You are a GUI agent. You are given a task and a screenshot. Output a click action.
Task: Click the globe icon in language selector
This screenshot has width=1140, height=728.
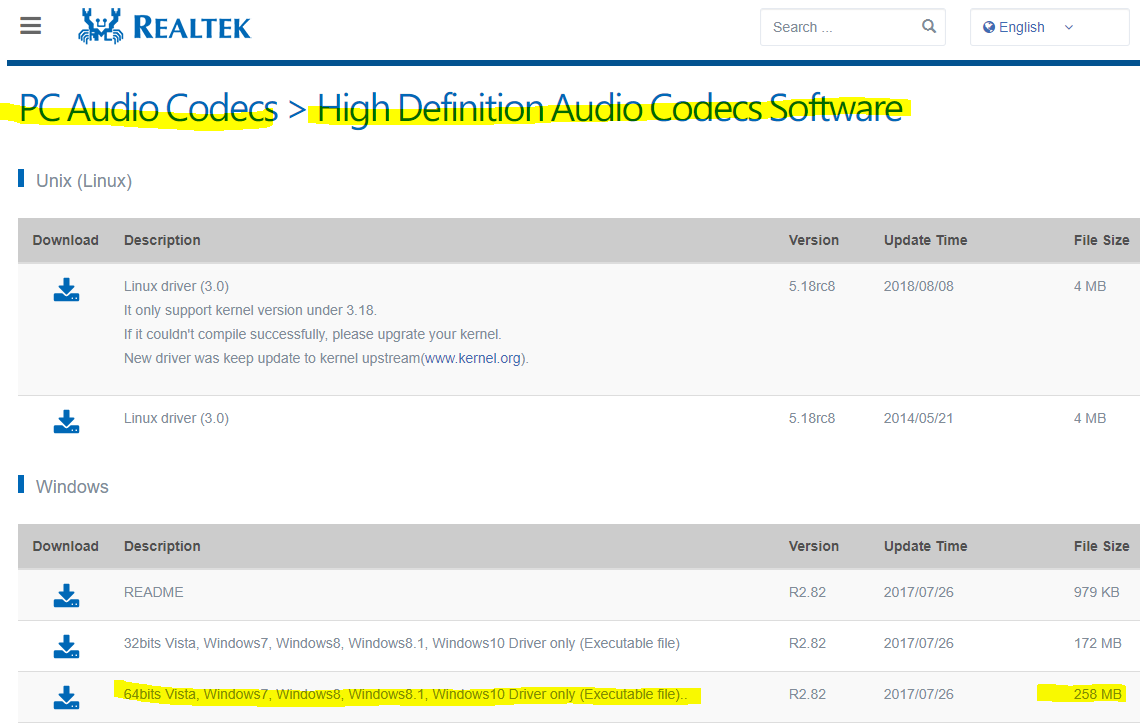click(989, 27)
